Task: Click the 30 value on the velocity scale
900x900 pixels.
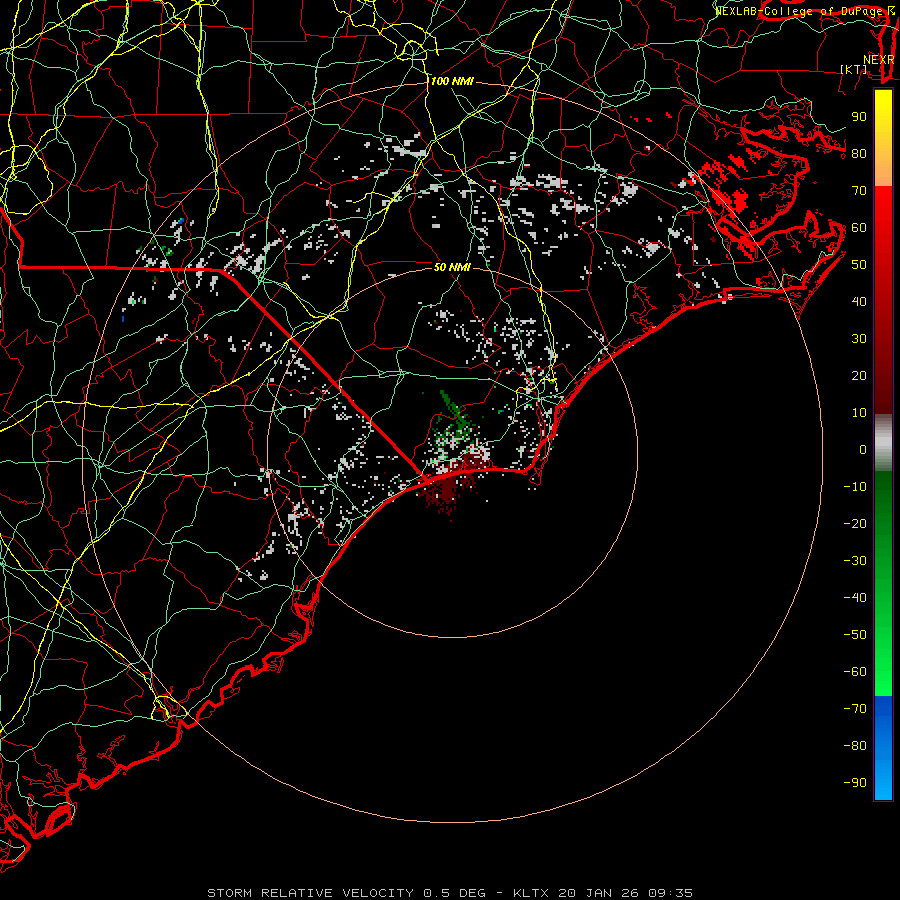Action: 859,339
